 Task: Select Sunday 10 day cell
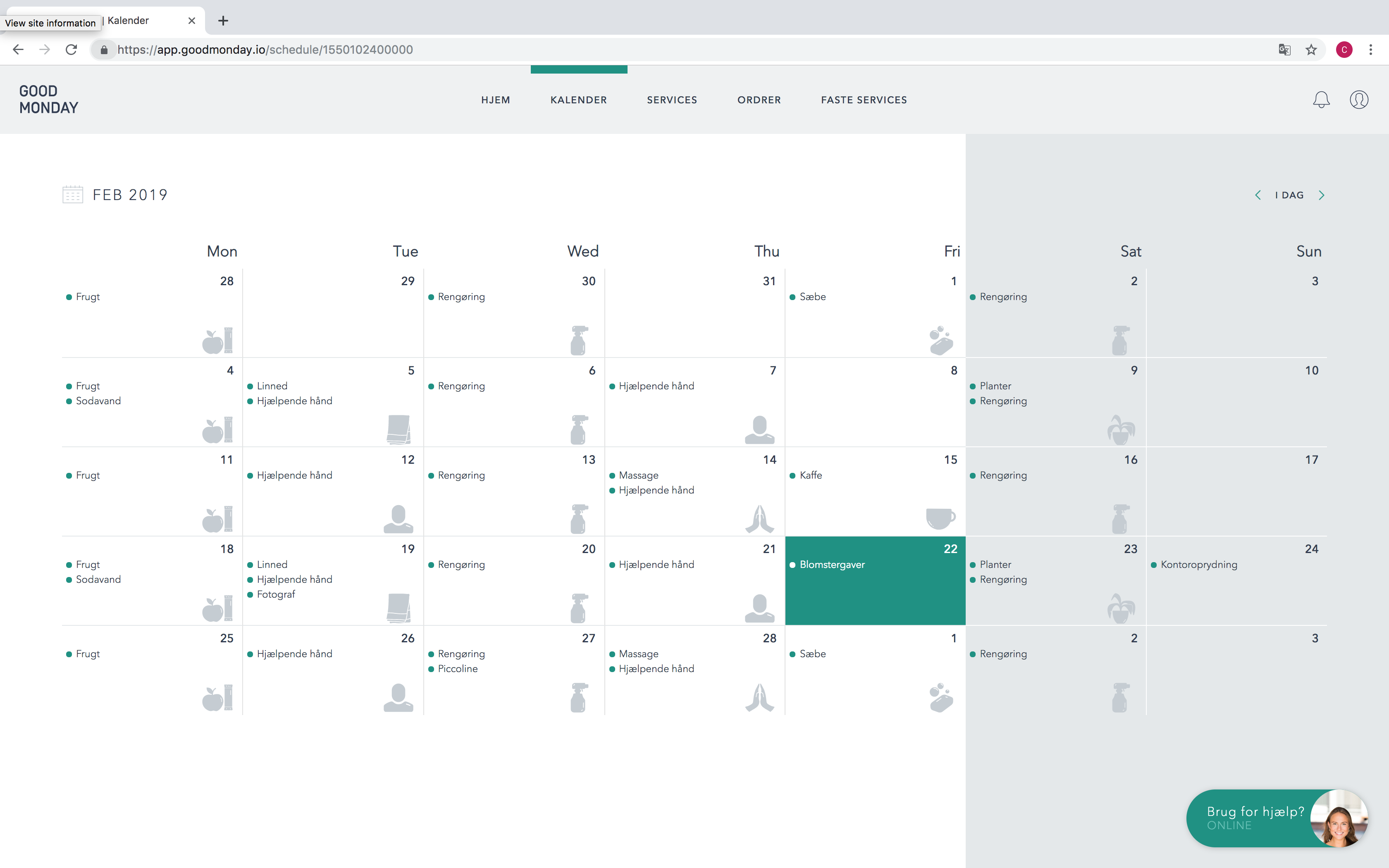tap(1236, 403)
